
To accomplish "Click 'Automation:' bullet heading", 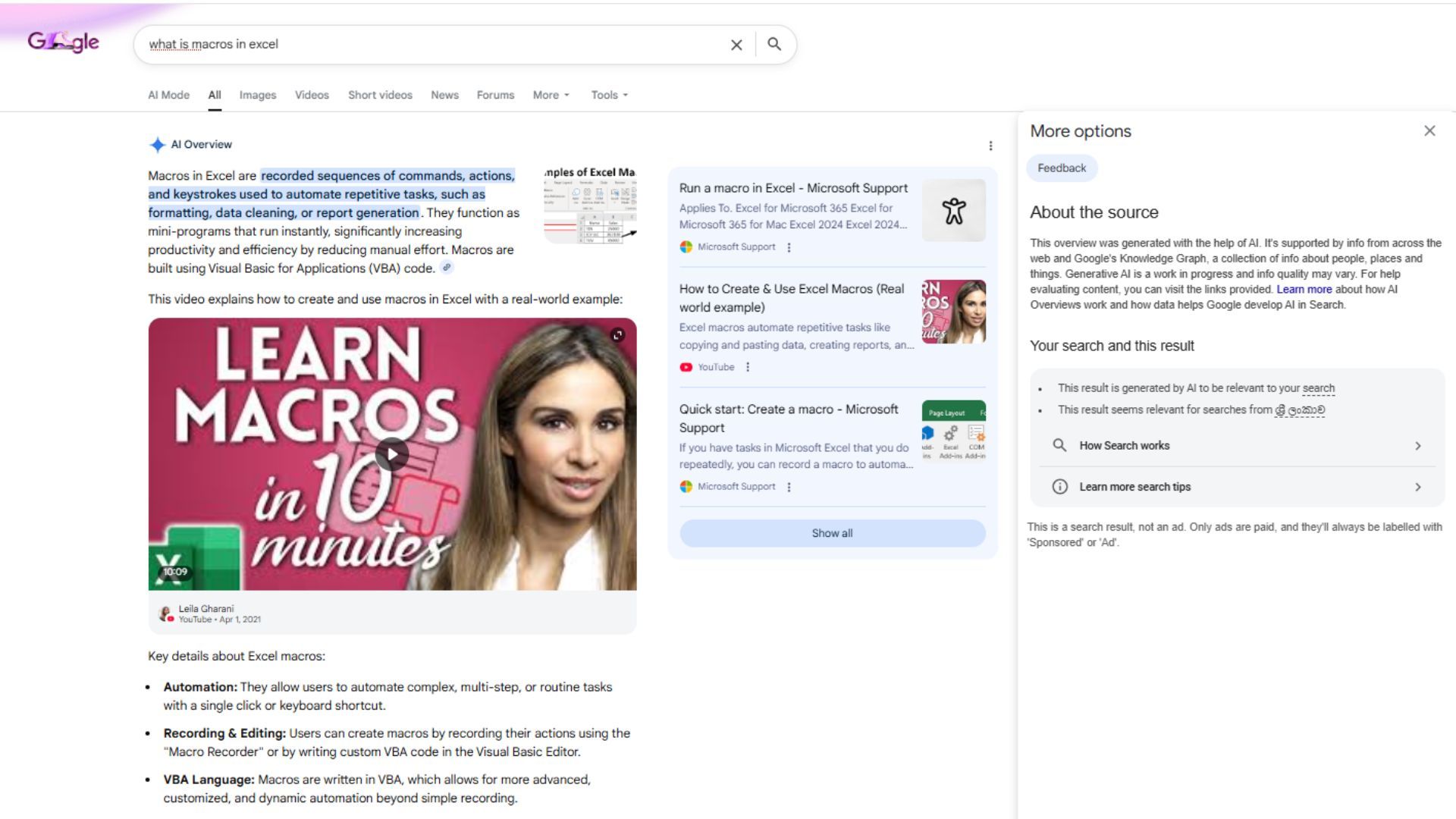I will click(200, 687).
